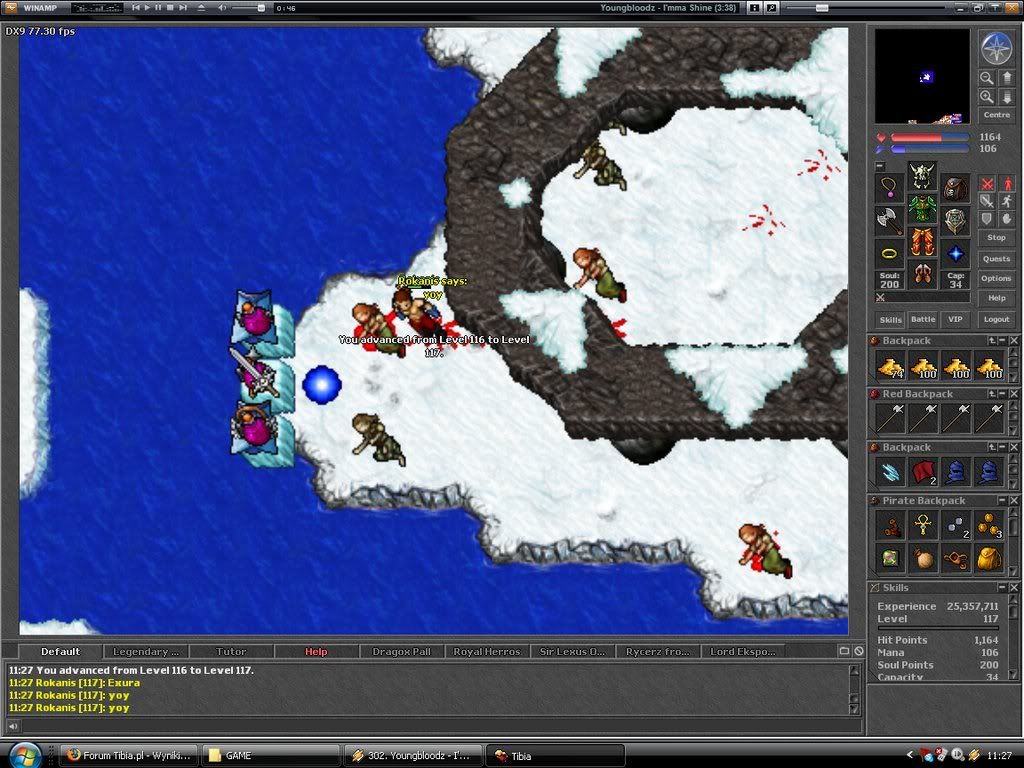This screenshot has width=1024, height=768.
Task: Toggle the Skills window button
Action: 890,320
